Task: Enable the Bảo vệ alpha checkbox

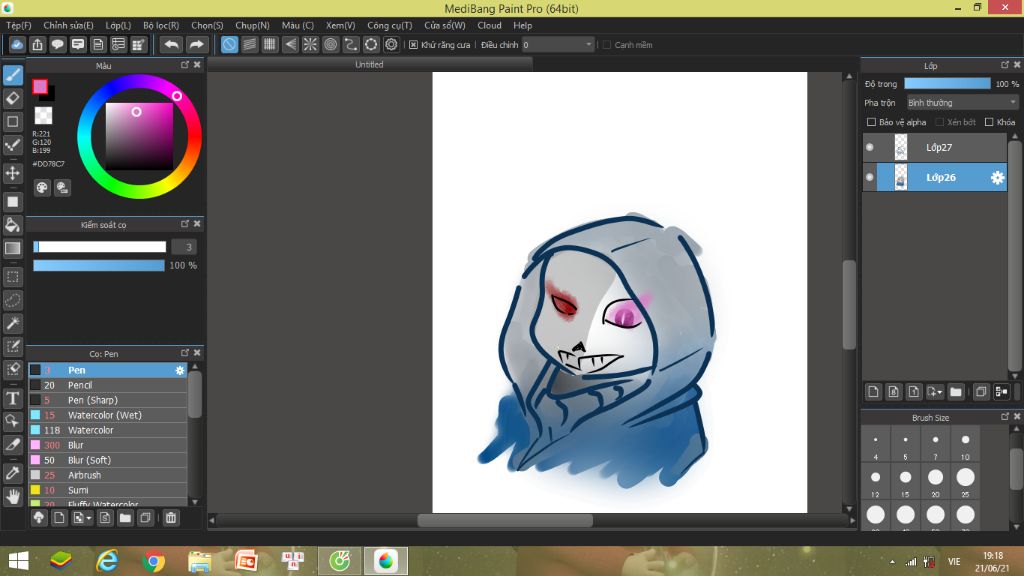Action: tap(871, 122)
